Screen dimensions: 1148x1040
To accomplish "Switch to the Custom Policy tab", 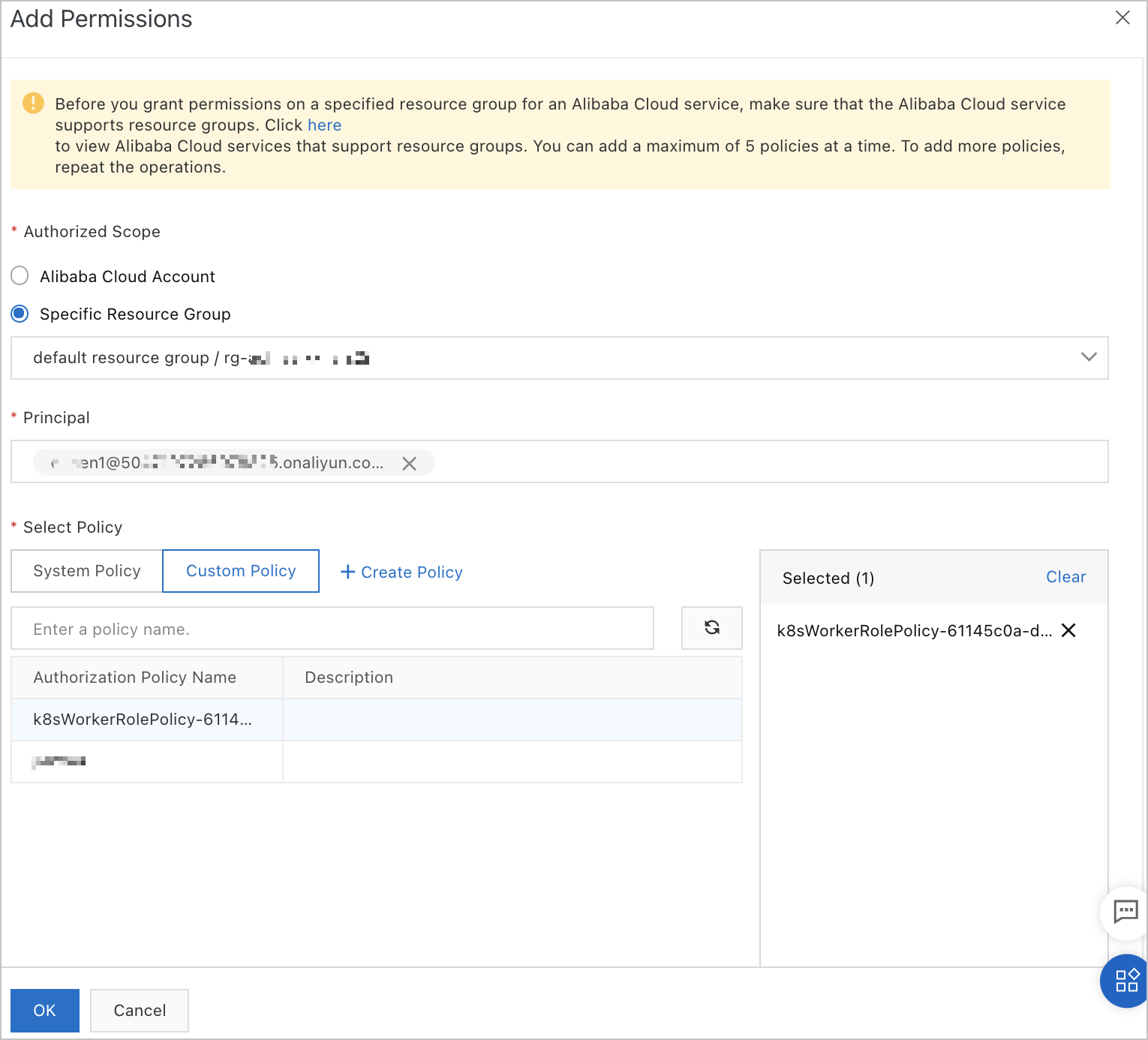I will coord(241,571).
